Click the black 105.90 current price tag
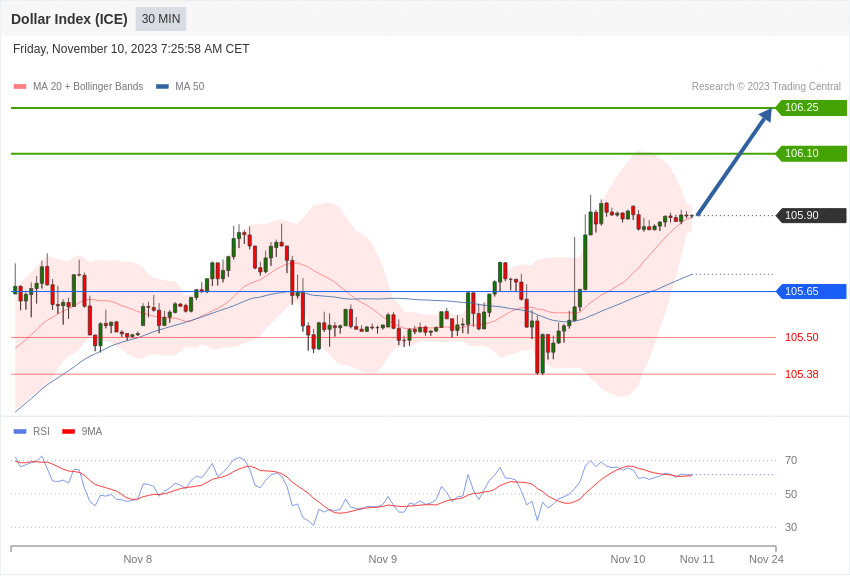Viewport: 850px width, 576px height. [811, 216]
